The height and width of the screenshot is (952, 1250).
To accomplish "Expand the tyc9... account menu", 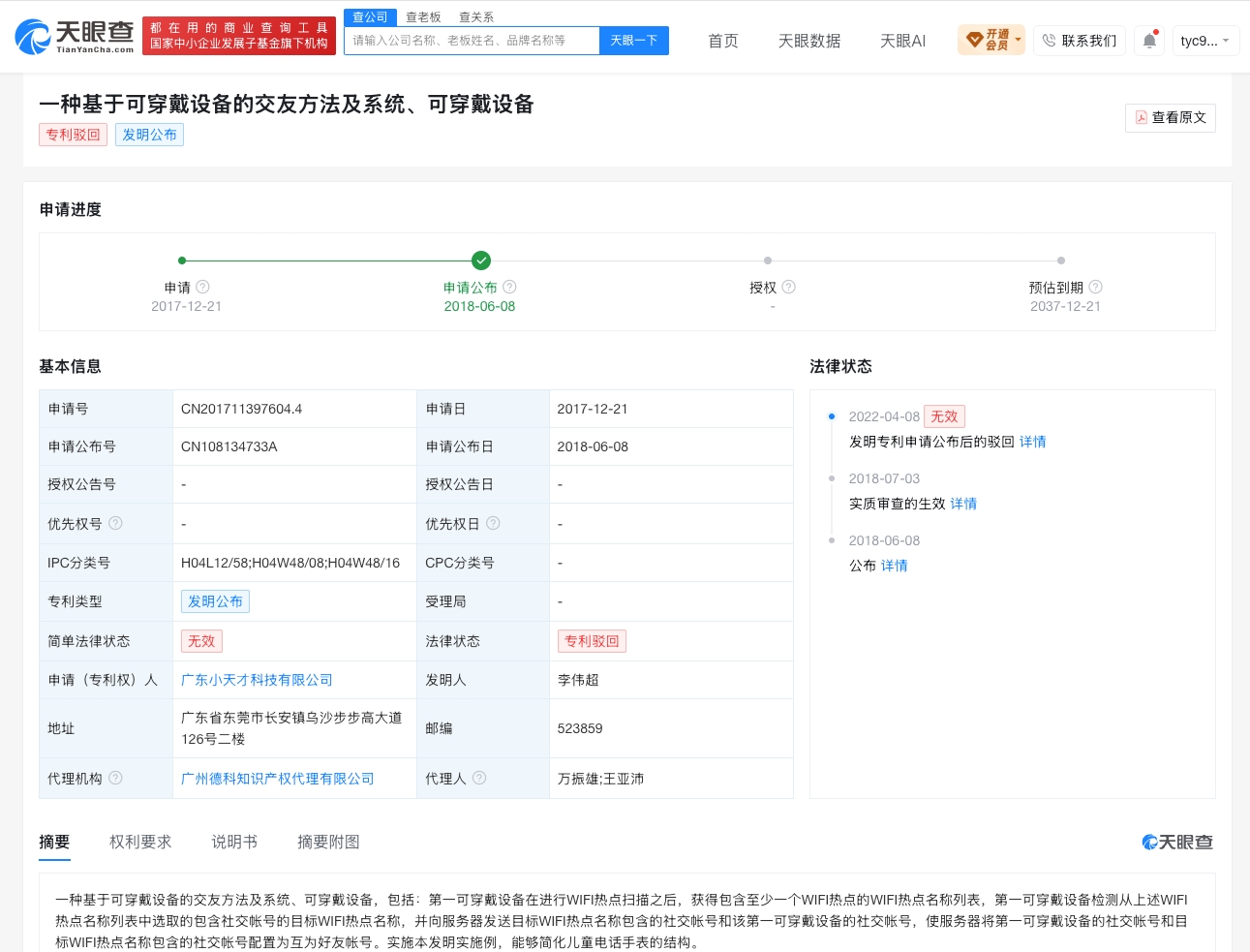I will tap(1204, 41).
